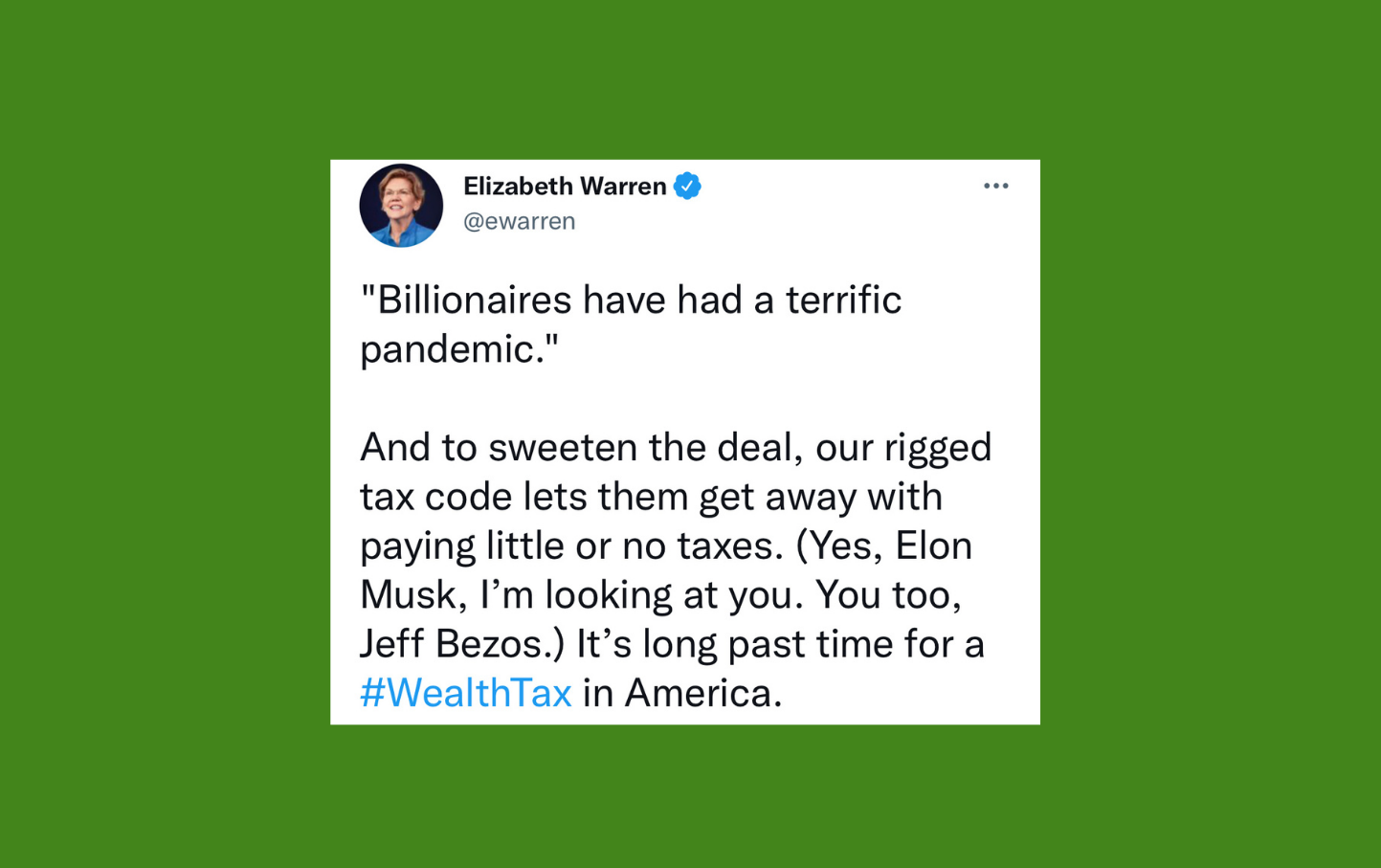Click the ending text "in America."
The image size is (1381, 868).
click(682, 693)
